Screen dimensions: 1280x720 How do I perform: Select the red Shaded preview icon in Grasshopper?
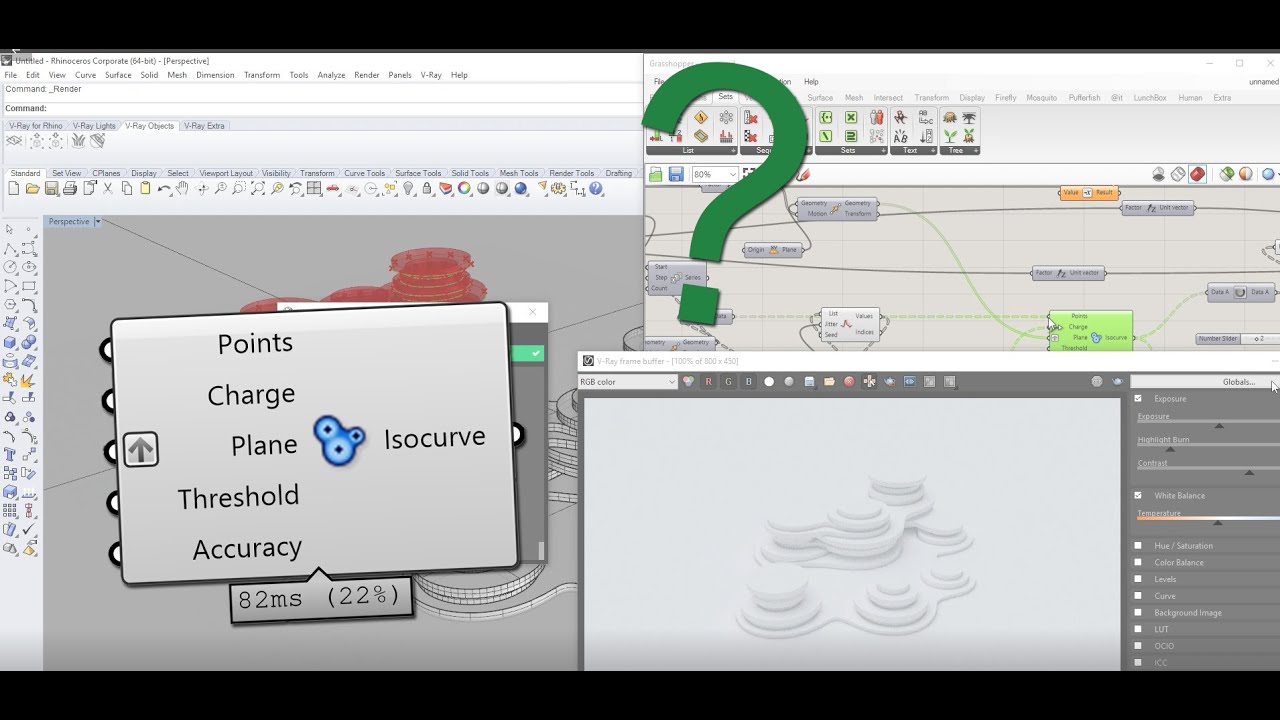coord(1197,174)
